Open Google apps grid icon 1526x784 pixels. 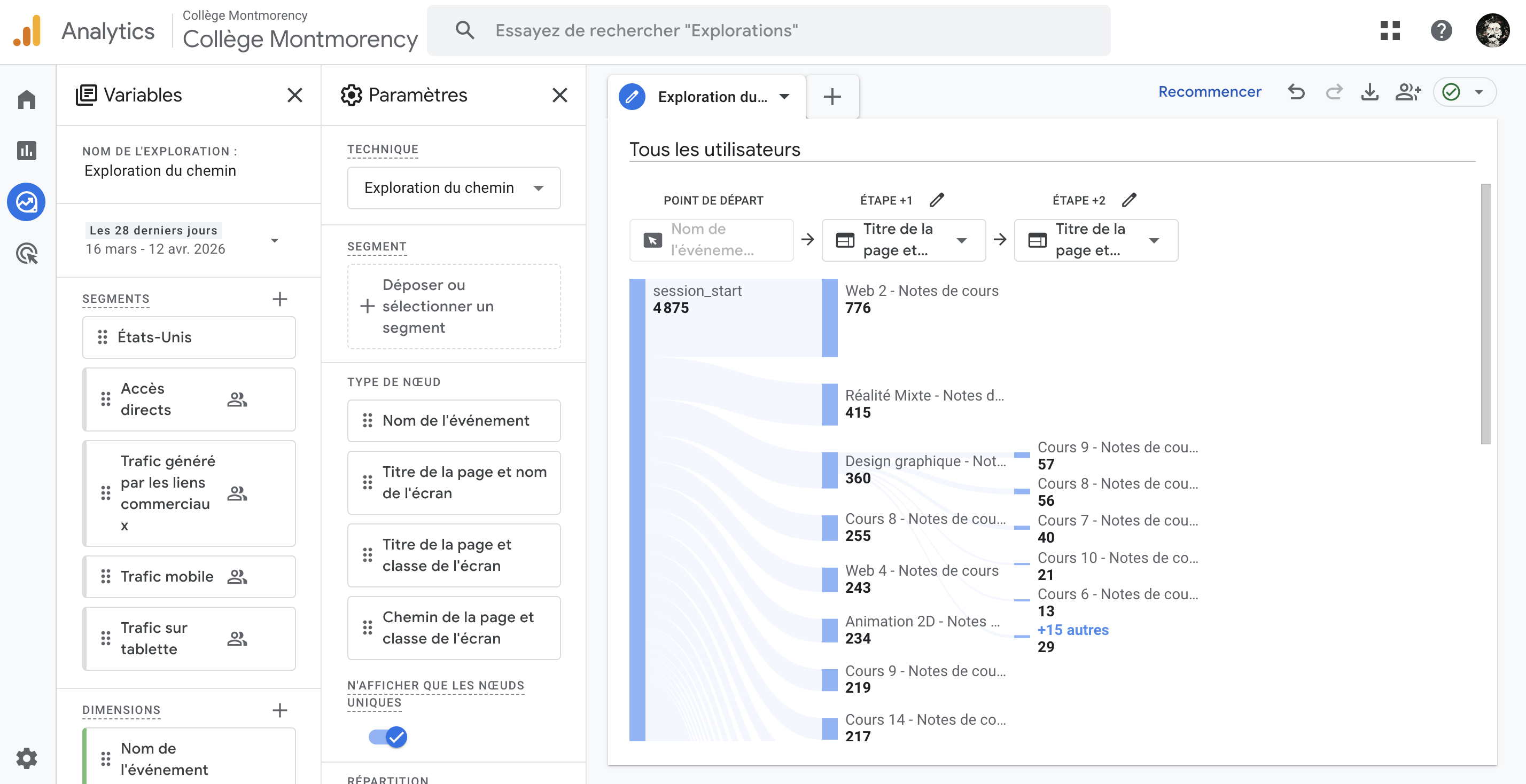click(x=1390, y=31)
